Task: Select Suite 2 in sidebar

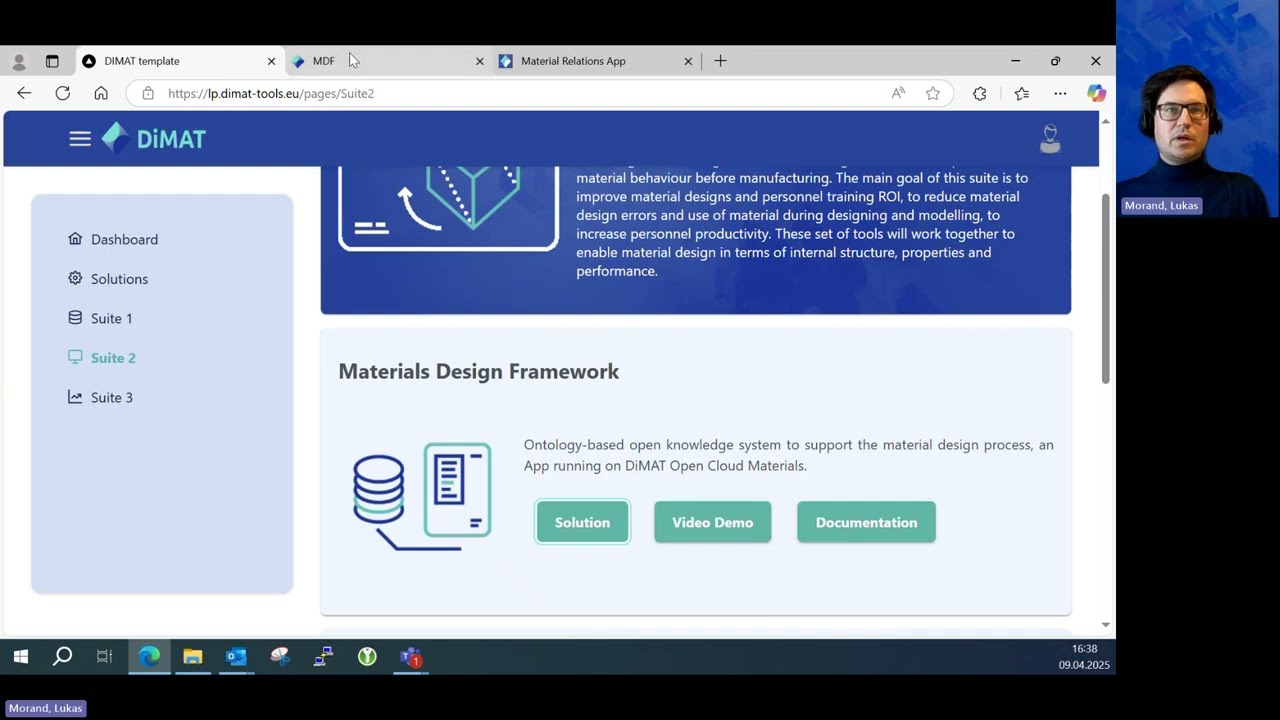Action: (102, 358)
